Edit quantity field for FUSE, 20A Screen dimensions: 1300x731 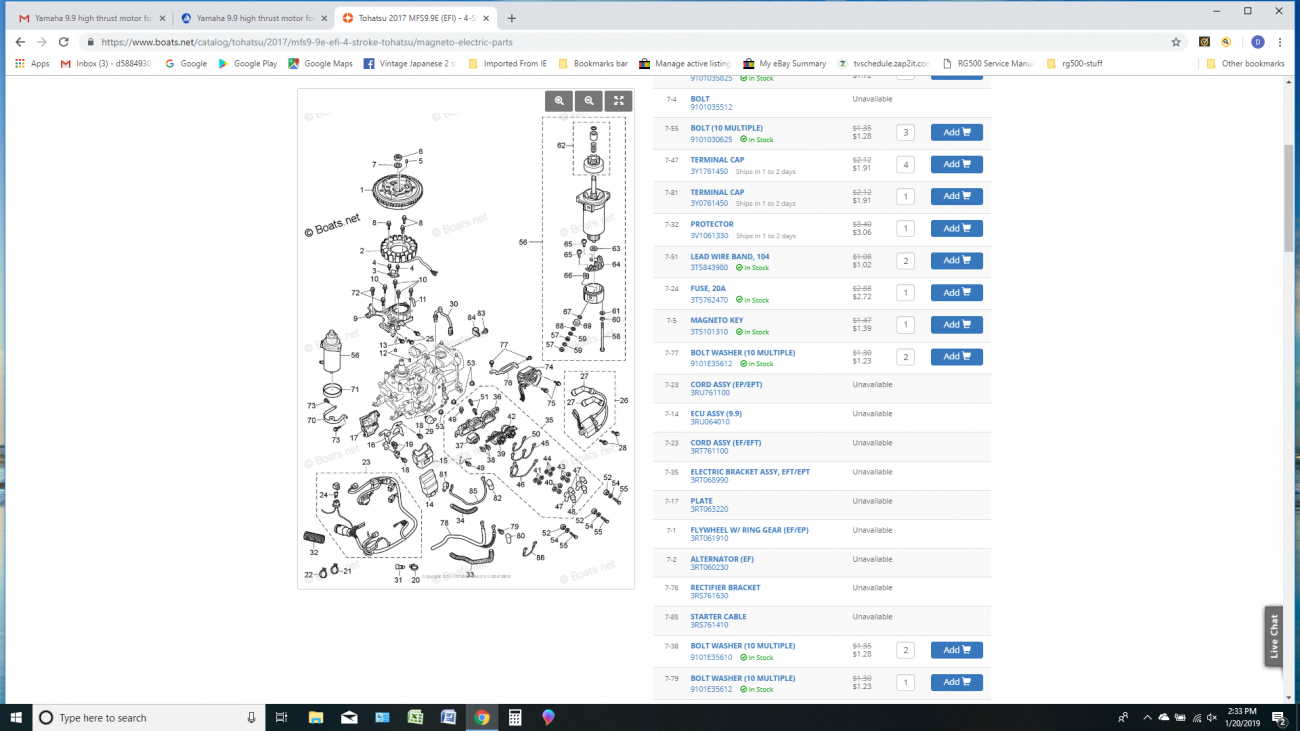click(905, 293)
